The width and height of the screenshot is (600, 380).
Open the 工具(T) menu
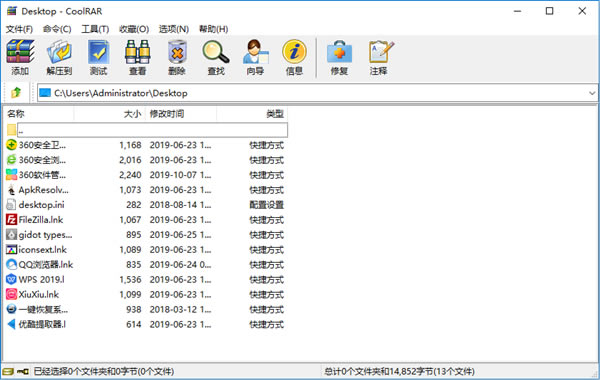(95, 29)
